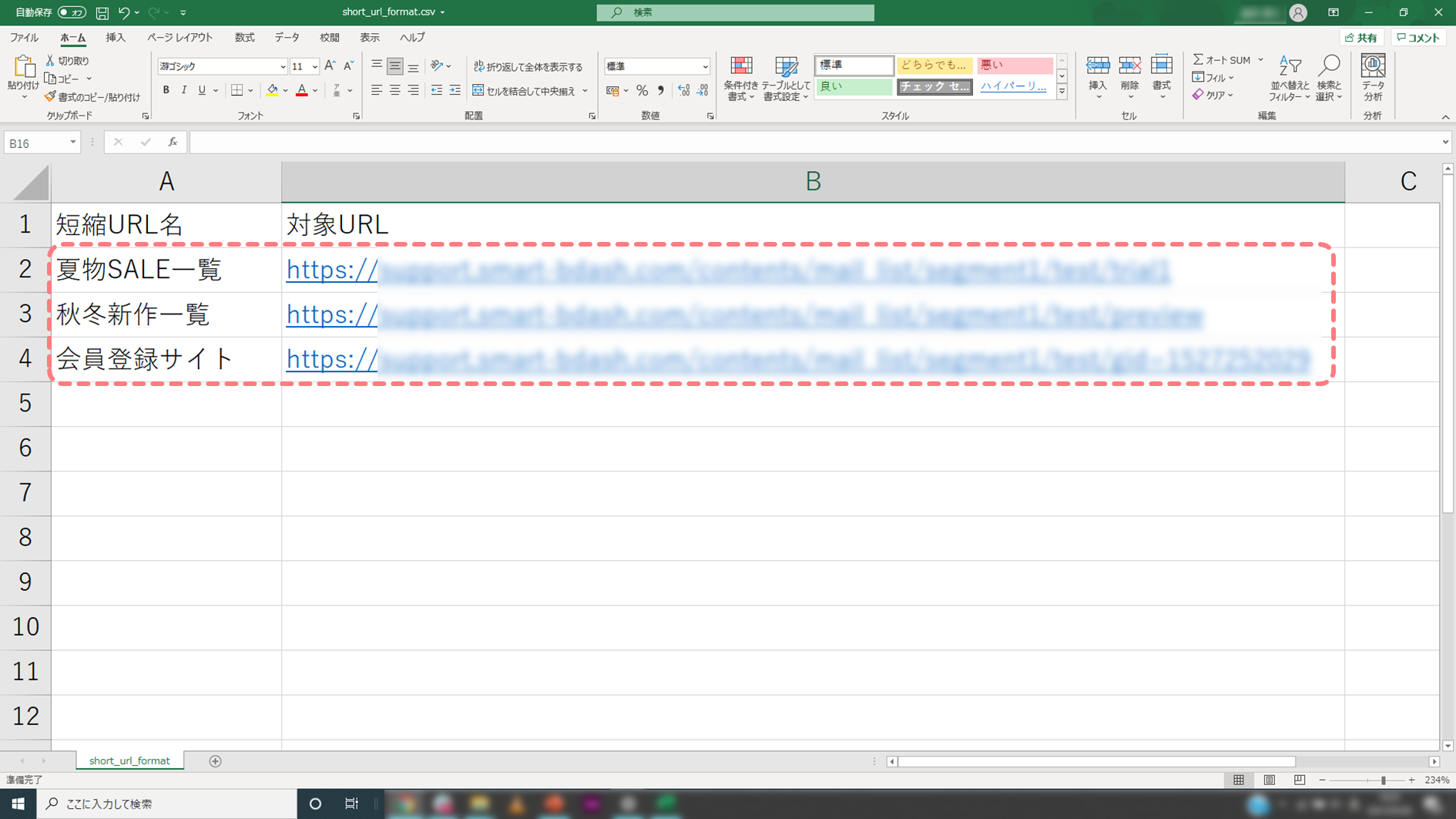
Task: Open Conditional Formatting menu
Action: click(741, 78)
